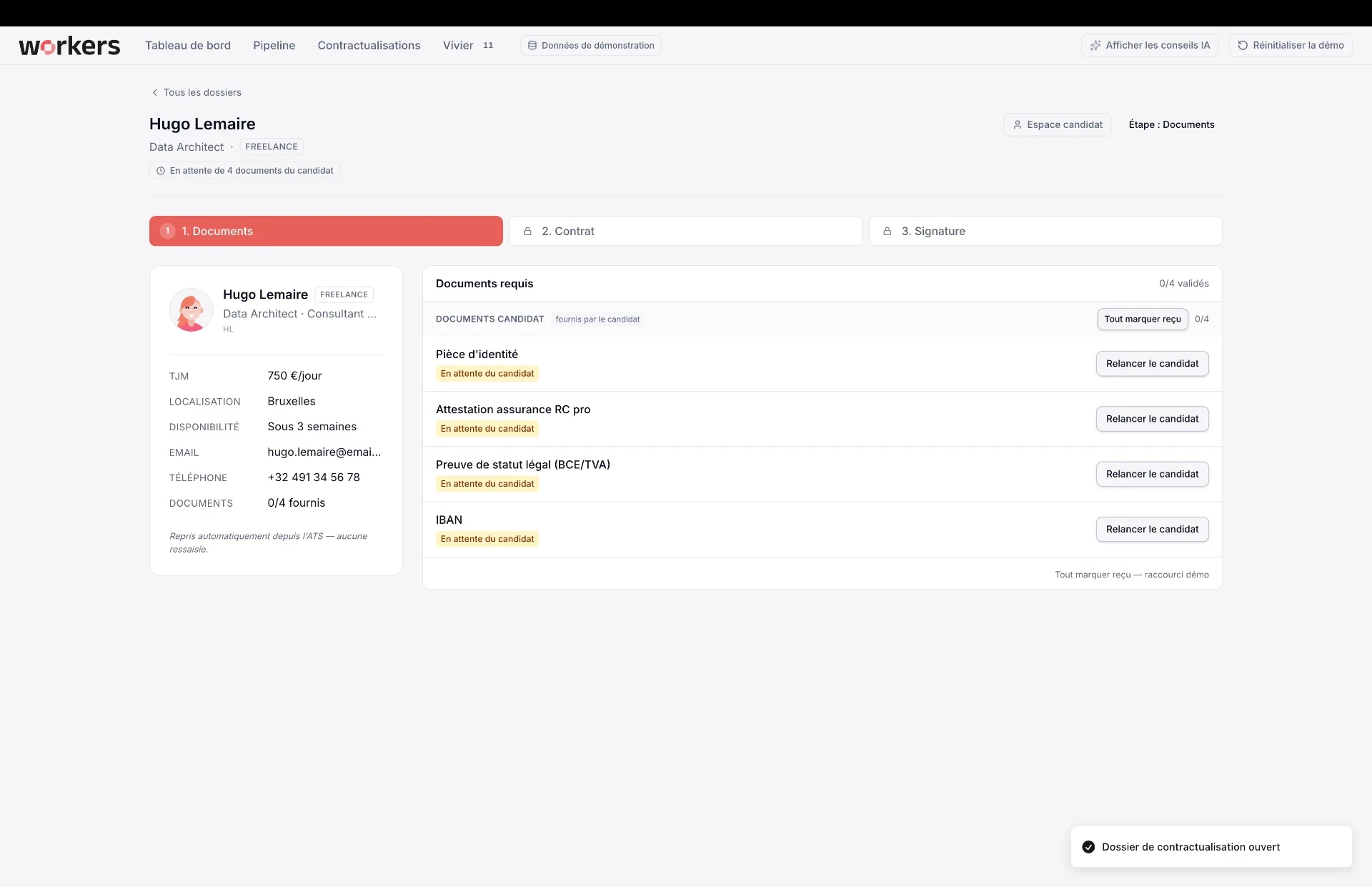The width and height of the screenshot is (1372, 887).
Task: Click the Vivier count badge 11
Action: click(488, 46)
